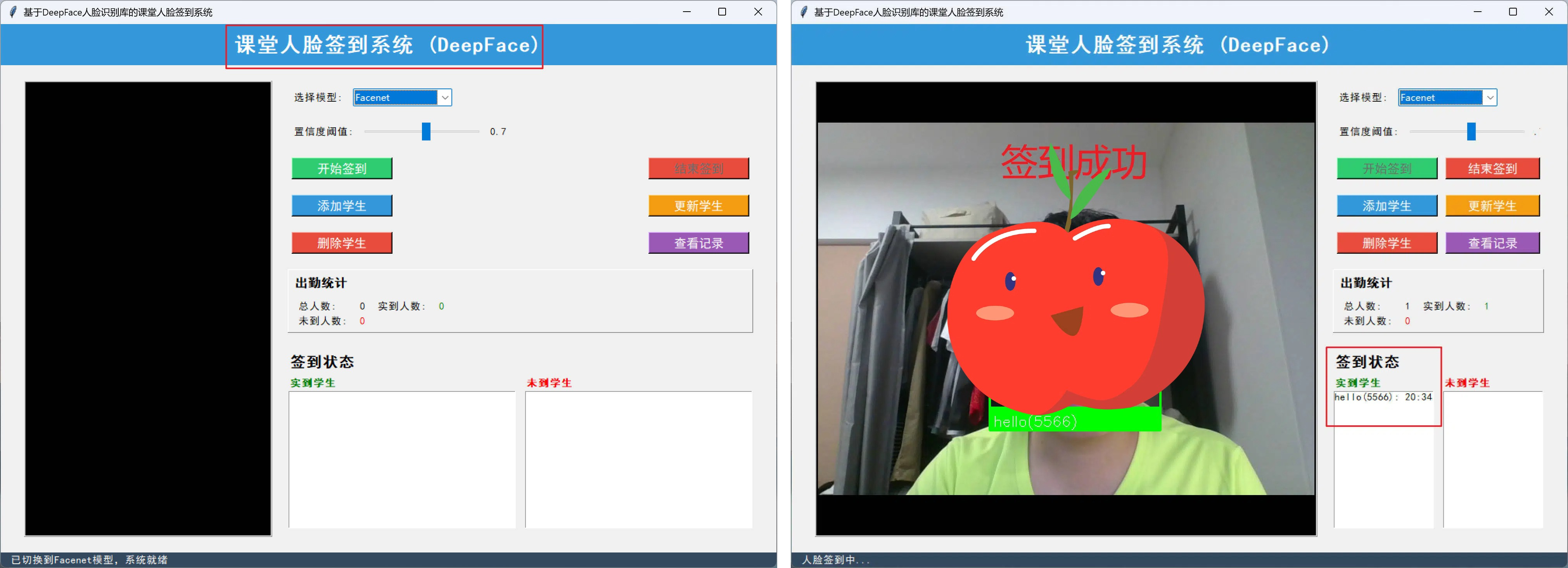Screen dimensions: 1568x568
Task: Click Add Student button in left window
Action: click(341, 206)
